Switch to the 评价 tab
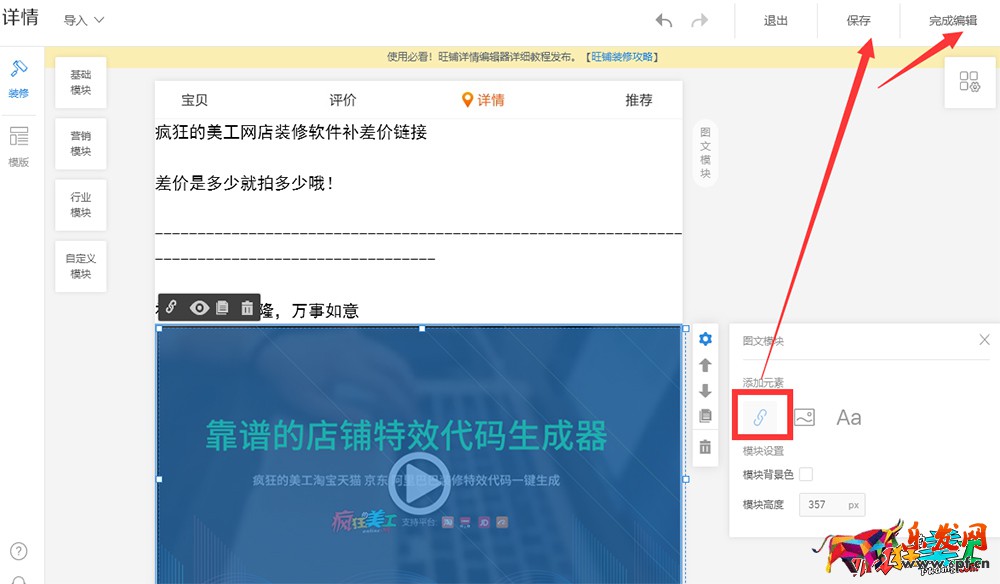The width and height of the screenshot is (1000, 584). point(342,100)
